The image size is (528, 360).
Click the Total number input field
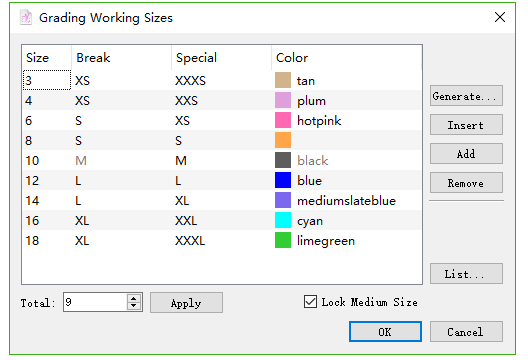pyautogui.click(x=95, y=302)
